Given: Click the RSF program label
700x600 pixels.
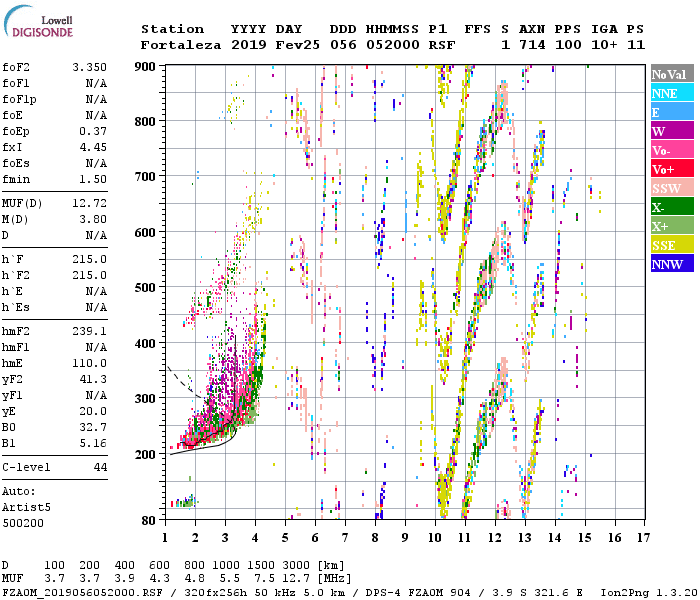Looking at the screenshot, I should [x=442, y=45].
